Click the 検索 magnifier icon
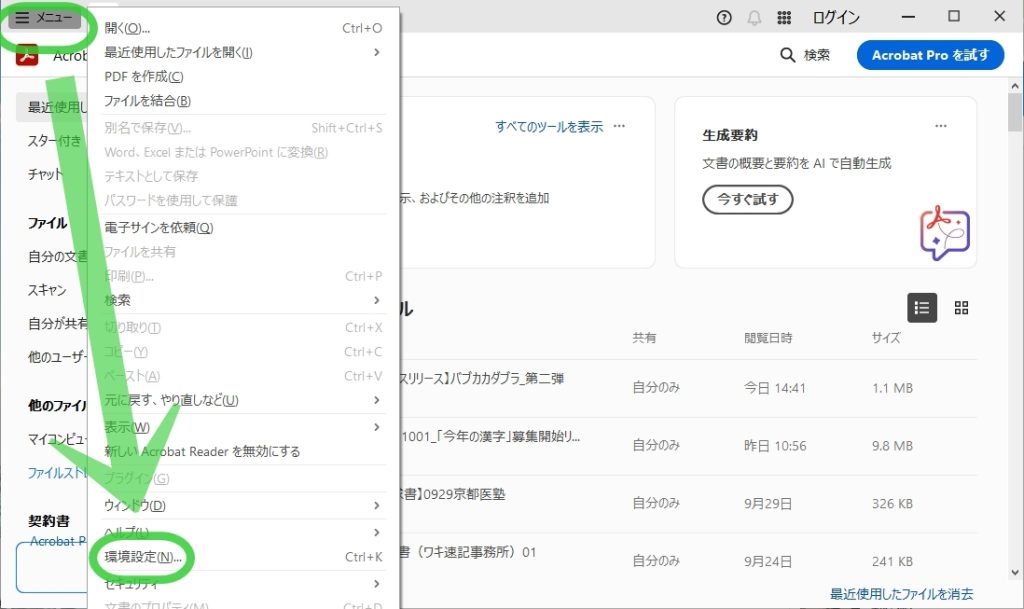The height and width of the screenshot is (609, 1024). tap(788, 55)
